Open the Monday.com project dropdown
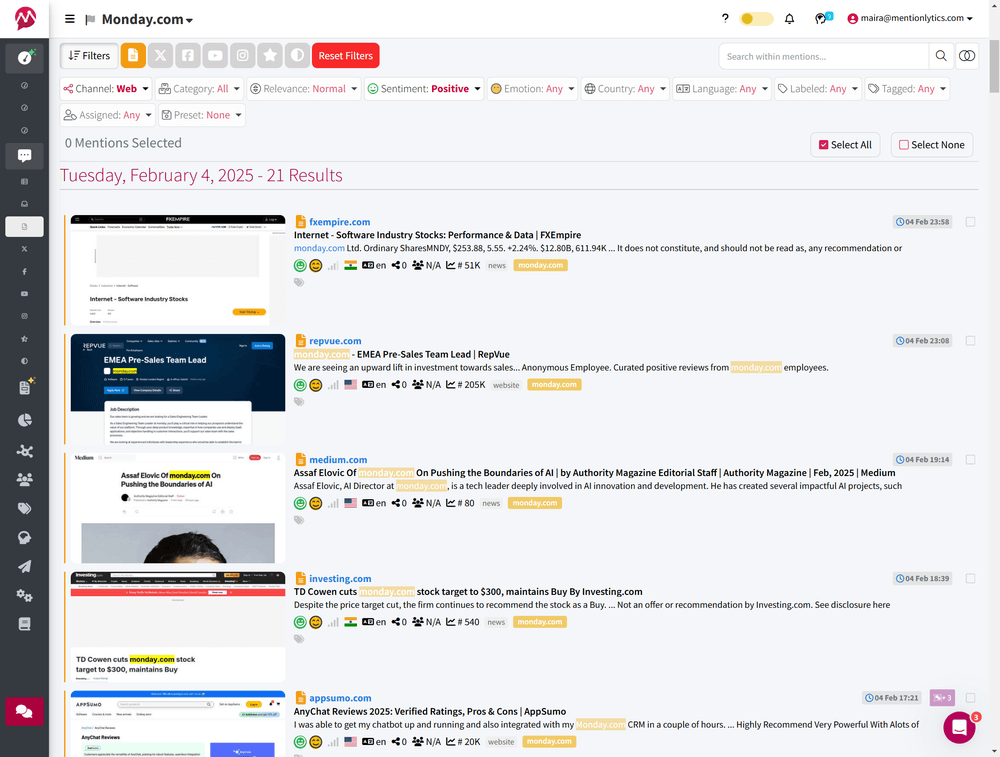Viewport: 1000px width, 757px height. [147, 20]
